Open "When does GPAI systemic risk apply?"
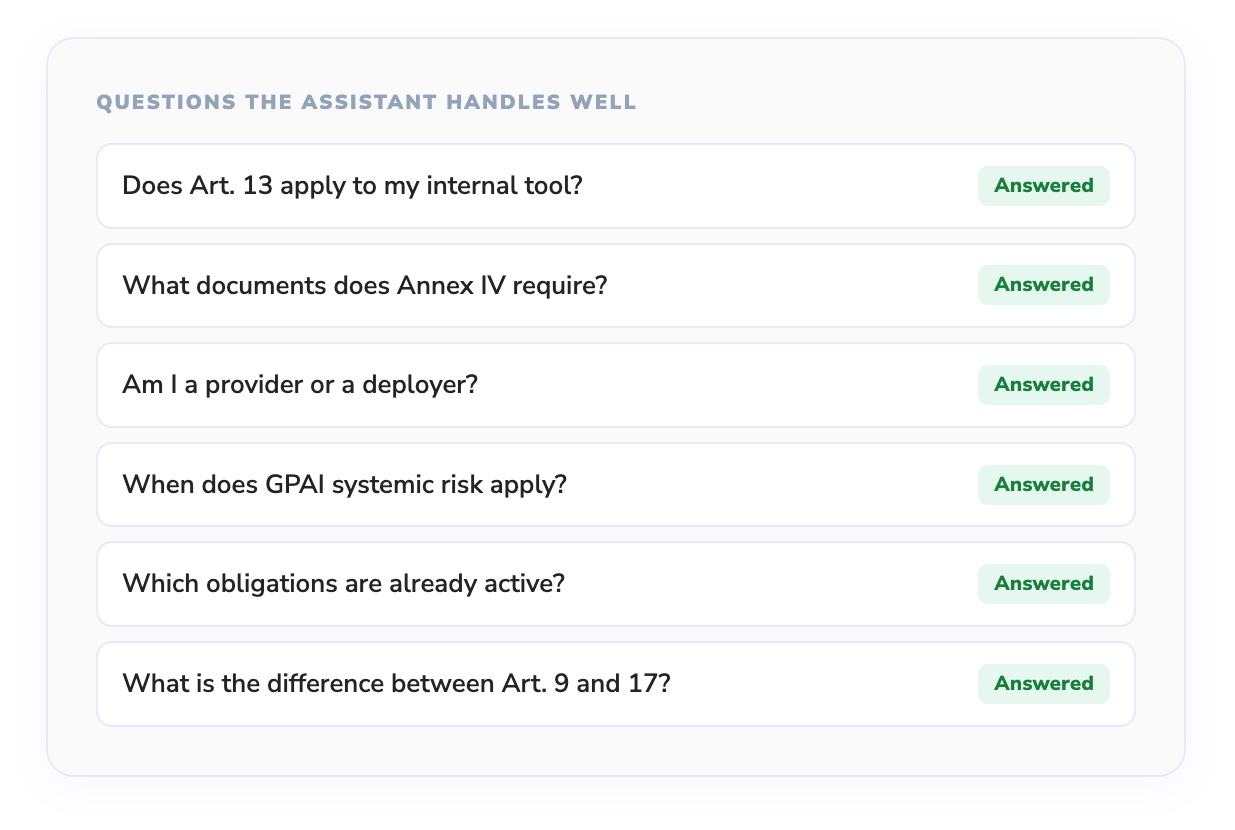Image resolution: width=1235 pixels, height=830 pixels. (x=344, y=485)
